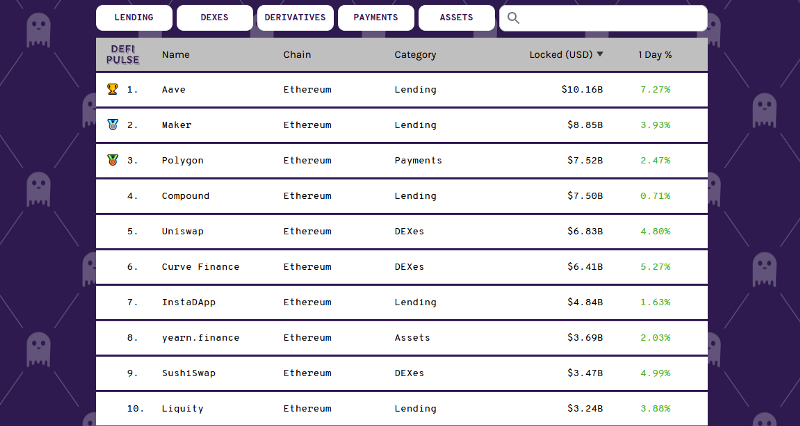Viewport: 800px width, 426px height.
Task: Click the 7.27% daily change
Action: click(655, 89)
